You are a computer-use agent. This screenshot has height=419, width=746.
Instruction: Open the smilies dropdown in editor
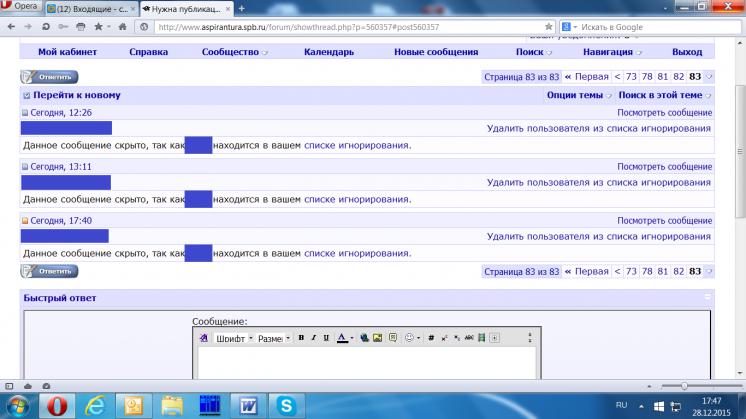[x=411, y=338]
